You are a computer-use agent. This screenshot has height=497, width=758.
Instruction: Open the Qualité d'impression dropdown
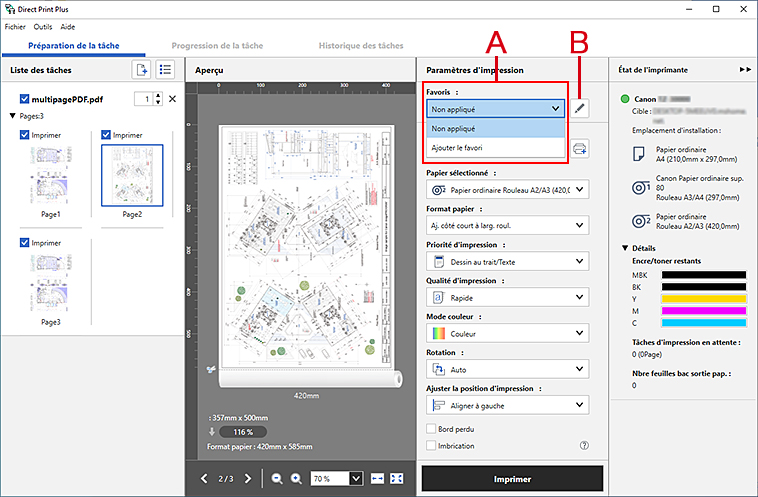click(x=505, y=297)
